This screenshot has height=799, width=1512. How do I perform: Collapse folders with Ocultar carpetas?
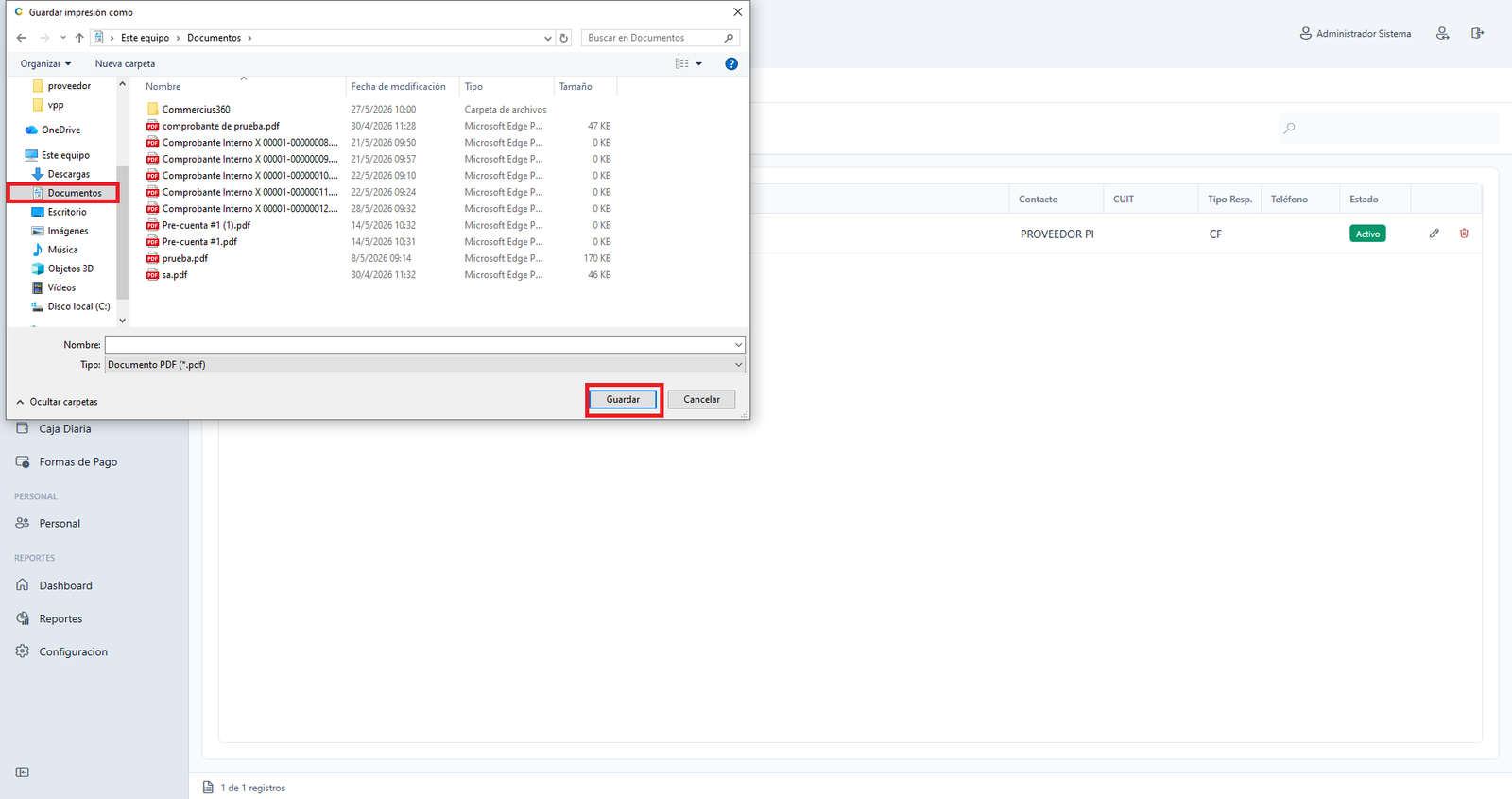(58, 402)
